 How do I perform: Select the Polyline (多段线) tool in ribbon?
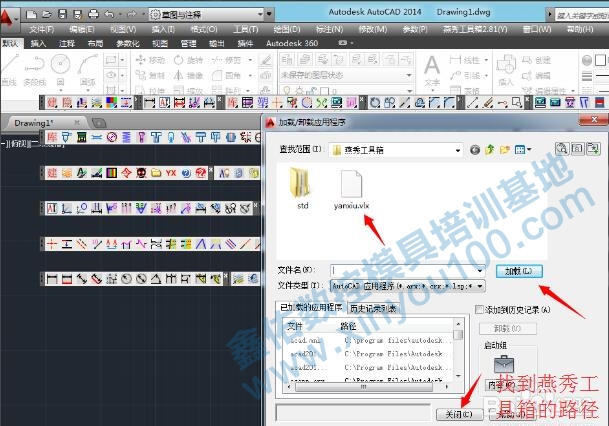point(35,69)
